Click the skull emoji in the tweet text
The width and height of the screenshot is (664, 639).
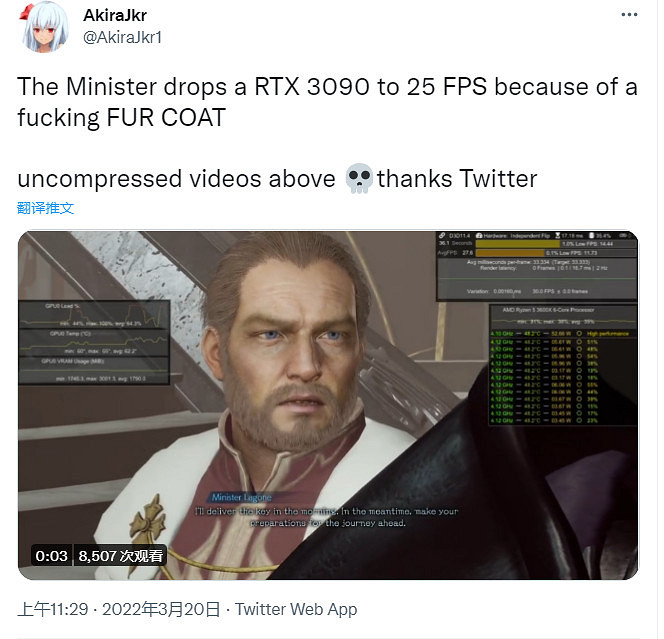click(x=359, y=178)
